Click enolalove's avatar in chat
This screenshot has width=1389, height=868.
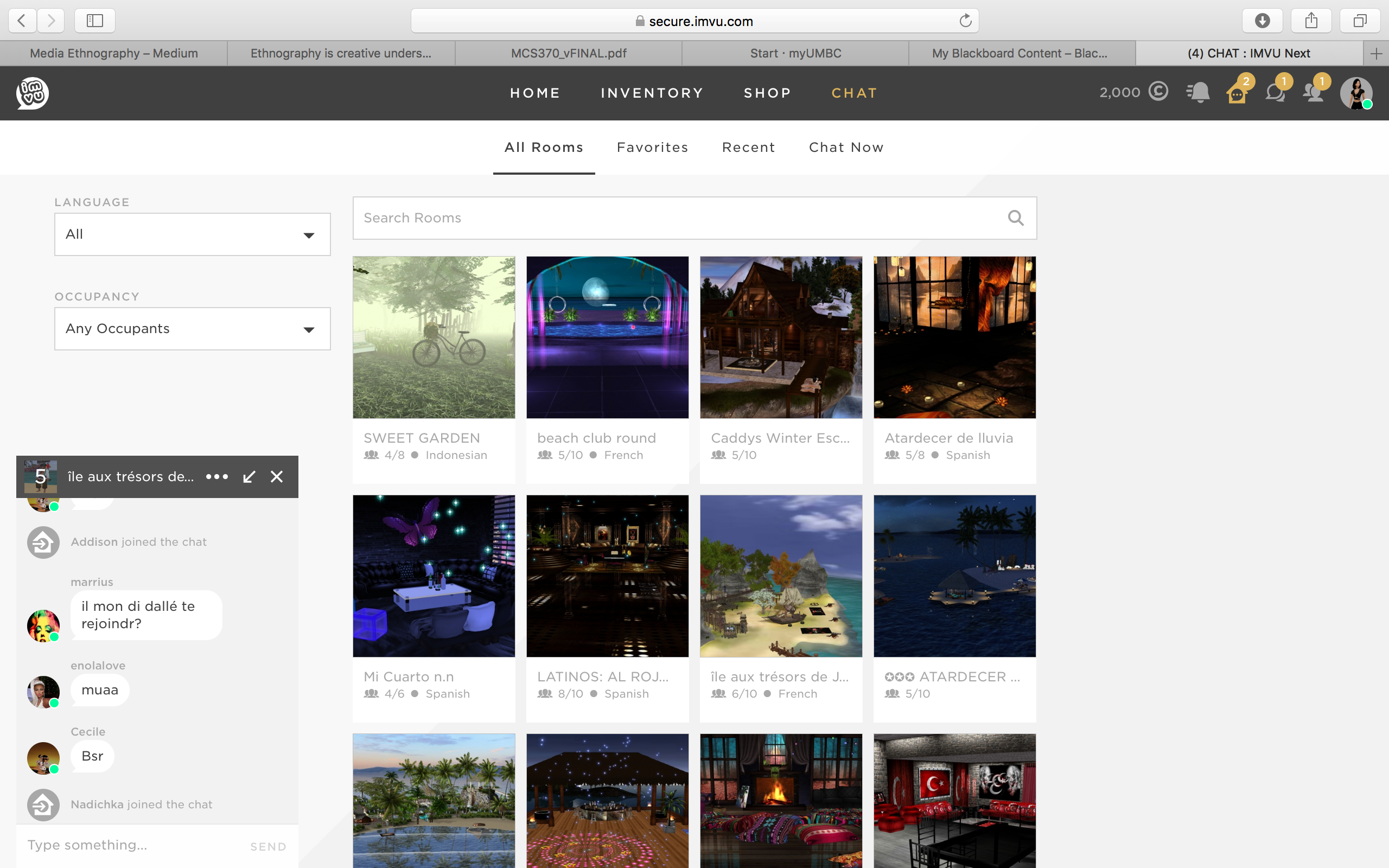tap(43, 692)
